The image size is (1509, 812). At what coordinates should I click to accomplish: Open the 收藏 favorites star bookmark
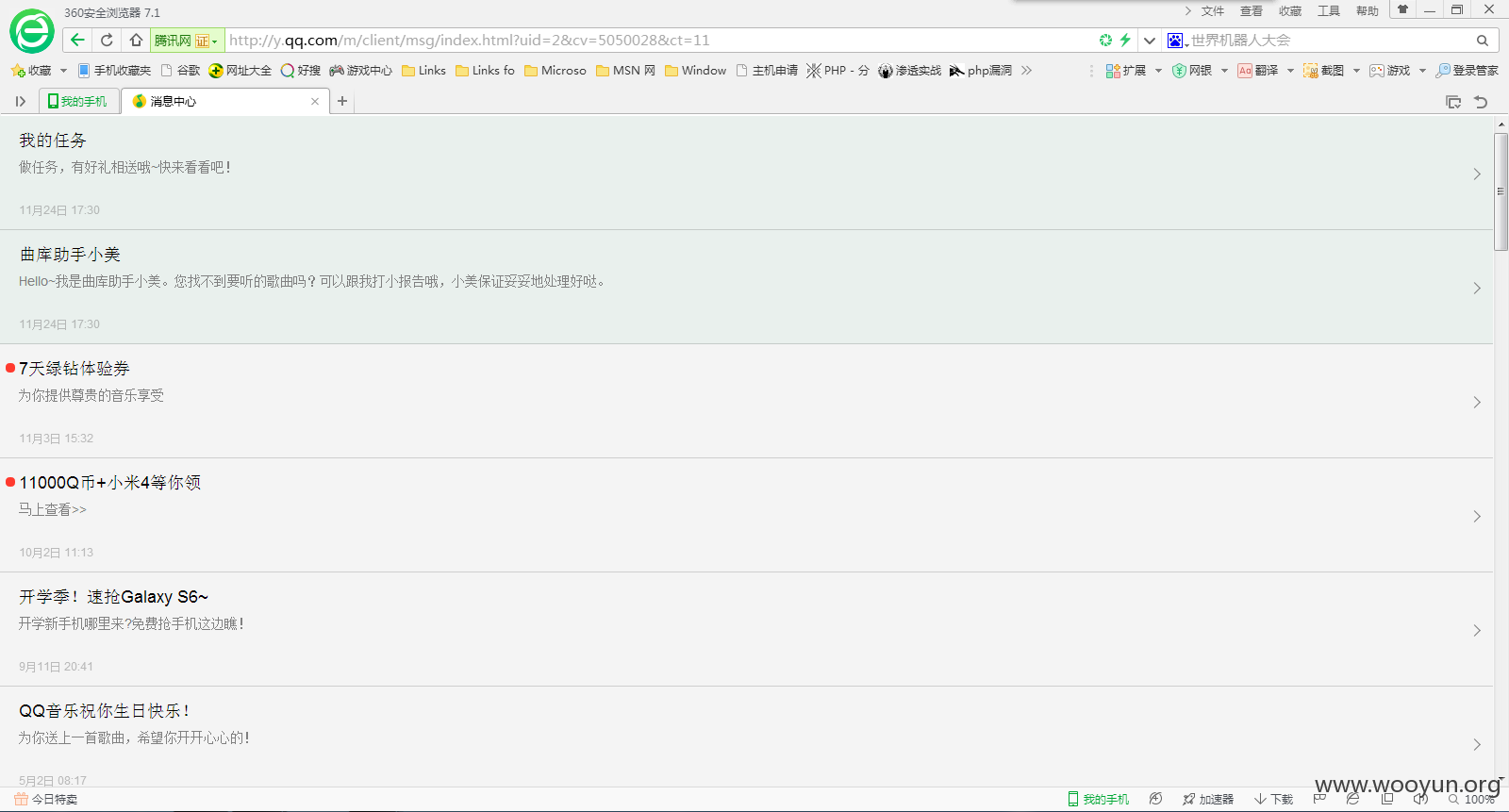click(31, 71)
